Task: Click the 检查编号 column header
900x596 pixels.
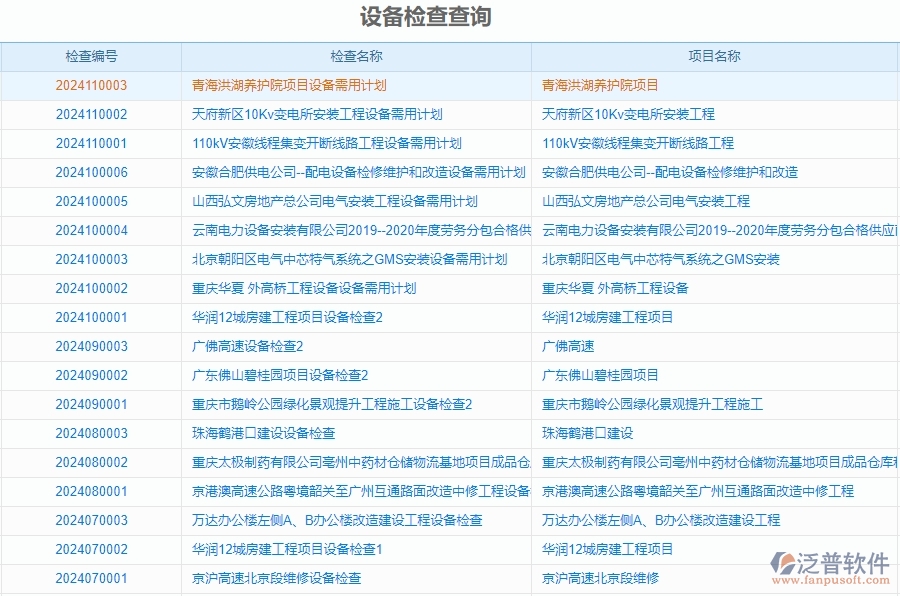Action: point(93,56)
